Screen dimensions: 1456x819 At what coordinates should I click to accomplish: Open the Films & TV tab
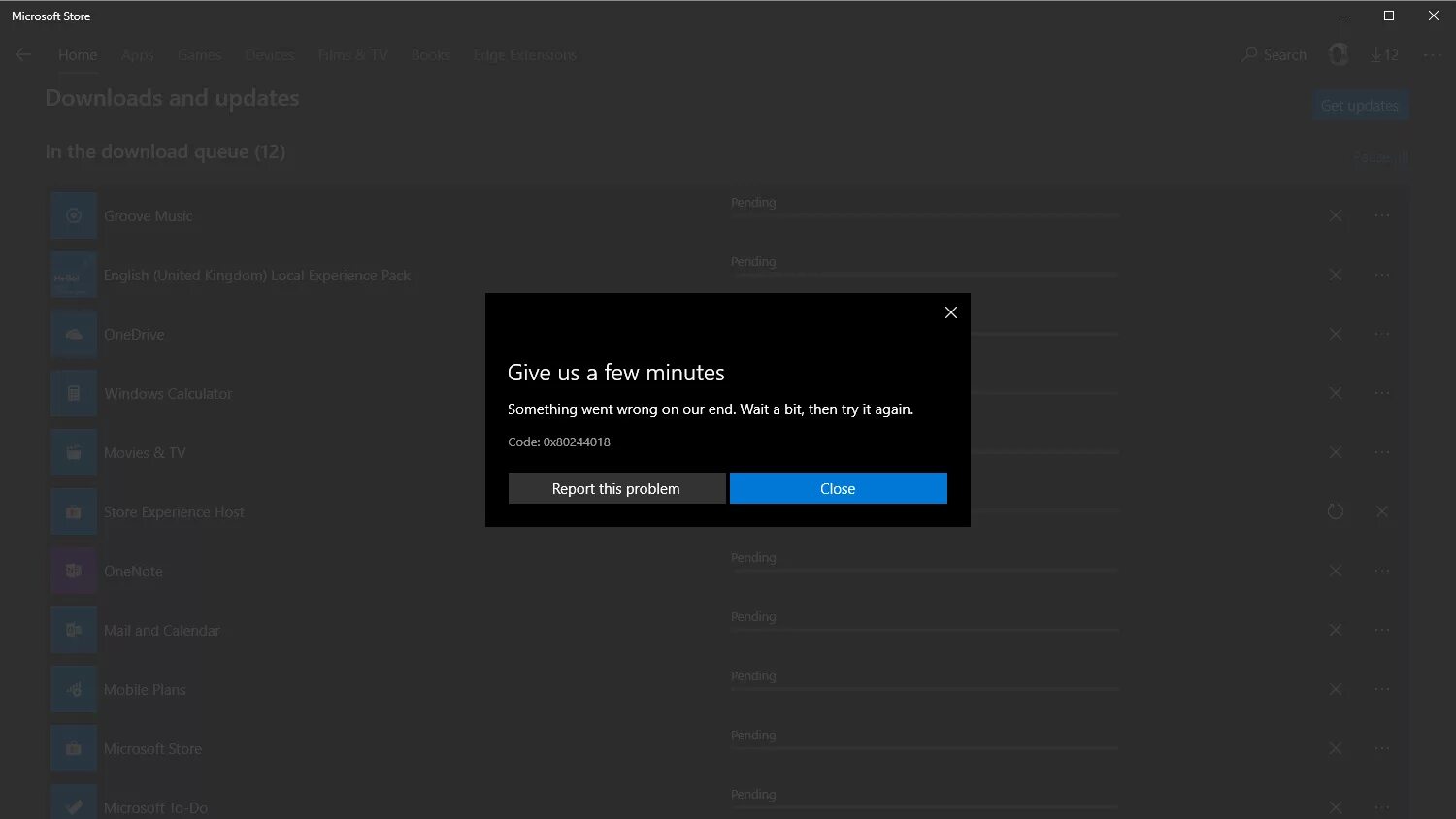click(x=352, y=55)
